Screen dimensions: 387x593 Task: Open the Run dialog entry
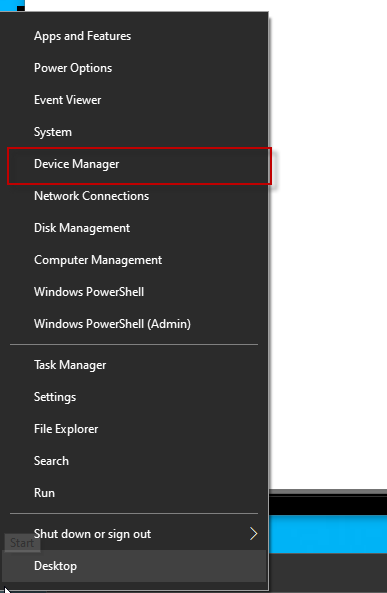134,493
